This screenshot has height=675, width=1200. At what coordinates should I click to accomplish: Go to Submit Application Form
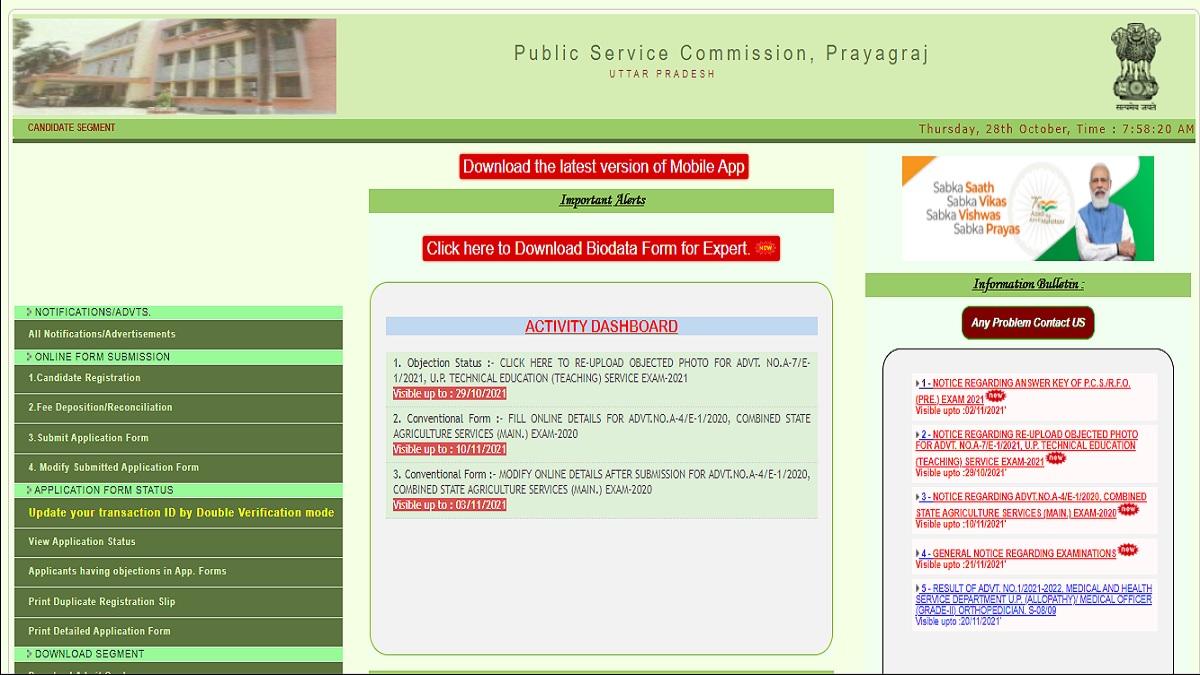(88, 438)
